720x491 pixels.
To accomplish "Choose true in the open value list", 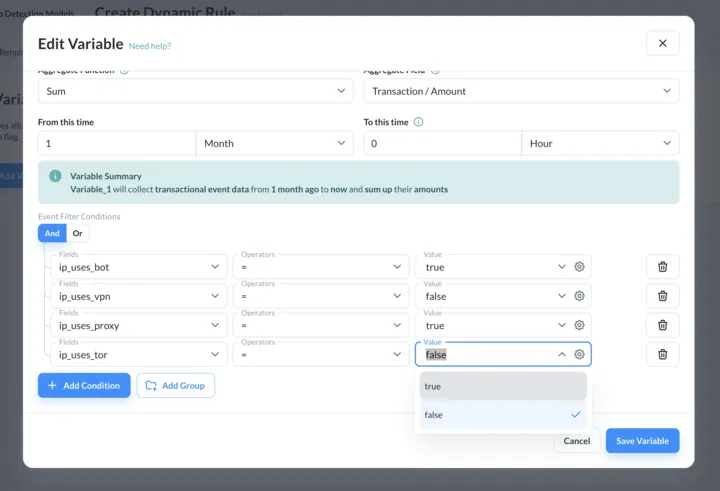I will coord(503,386).
